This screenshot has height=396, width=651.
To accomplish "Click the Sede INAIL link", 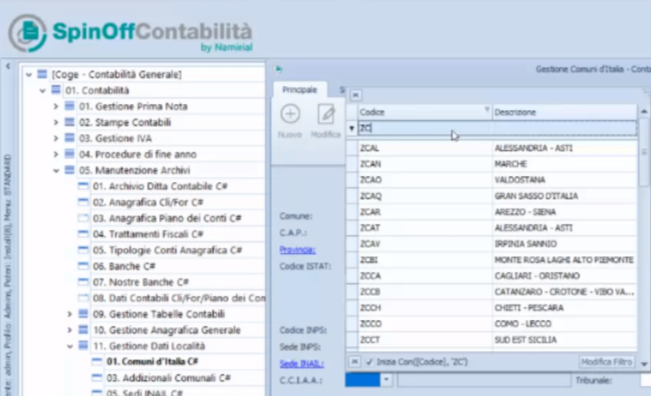I will click(301, 364).
